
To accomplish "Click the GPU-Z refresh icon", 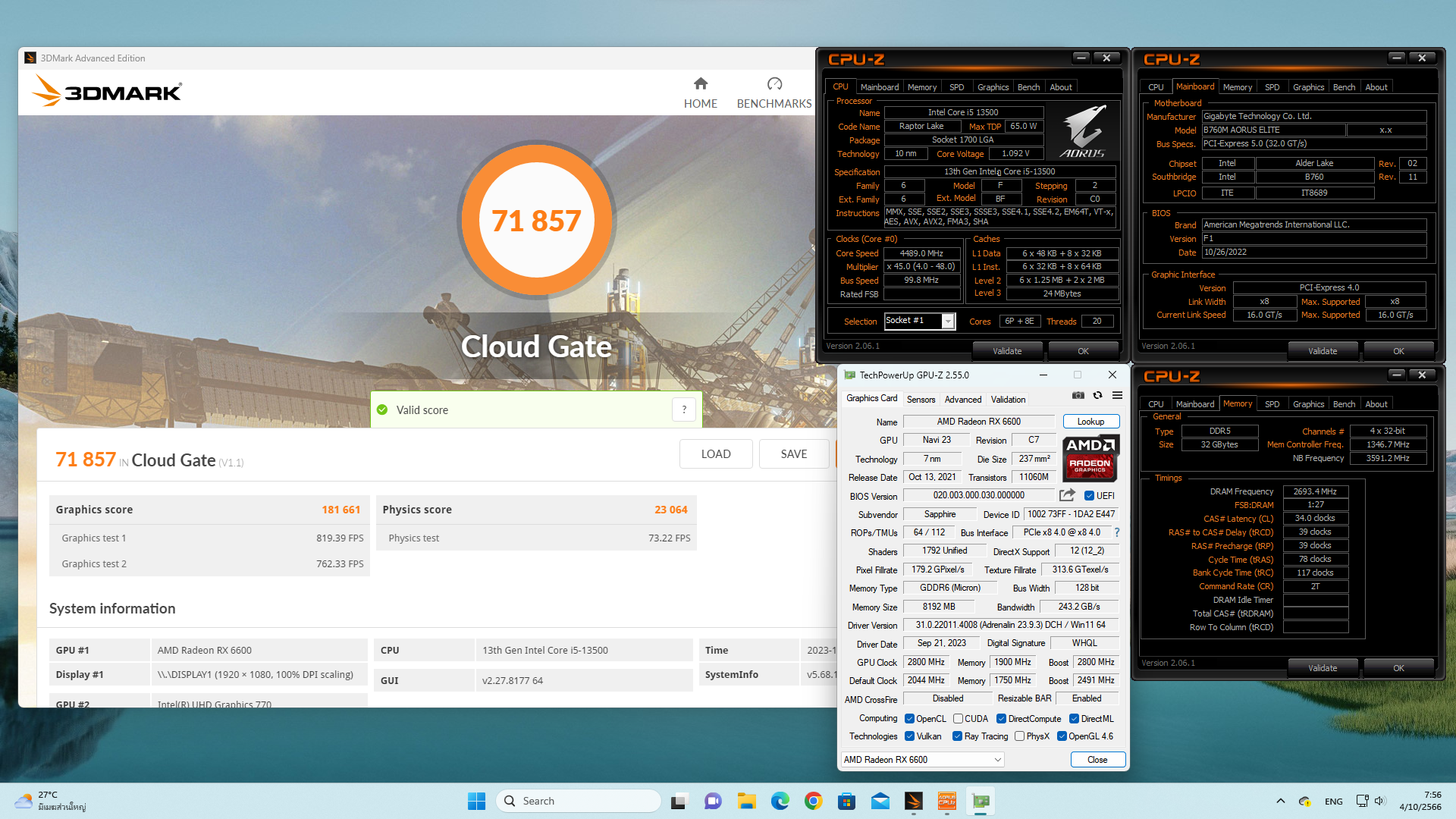I will 1097,395.
